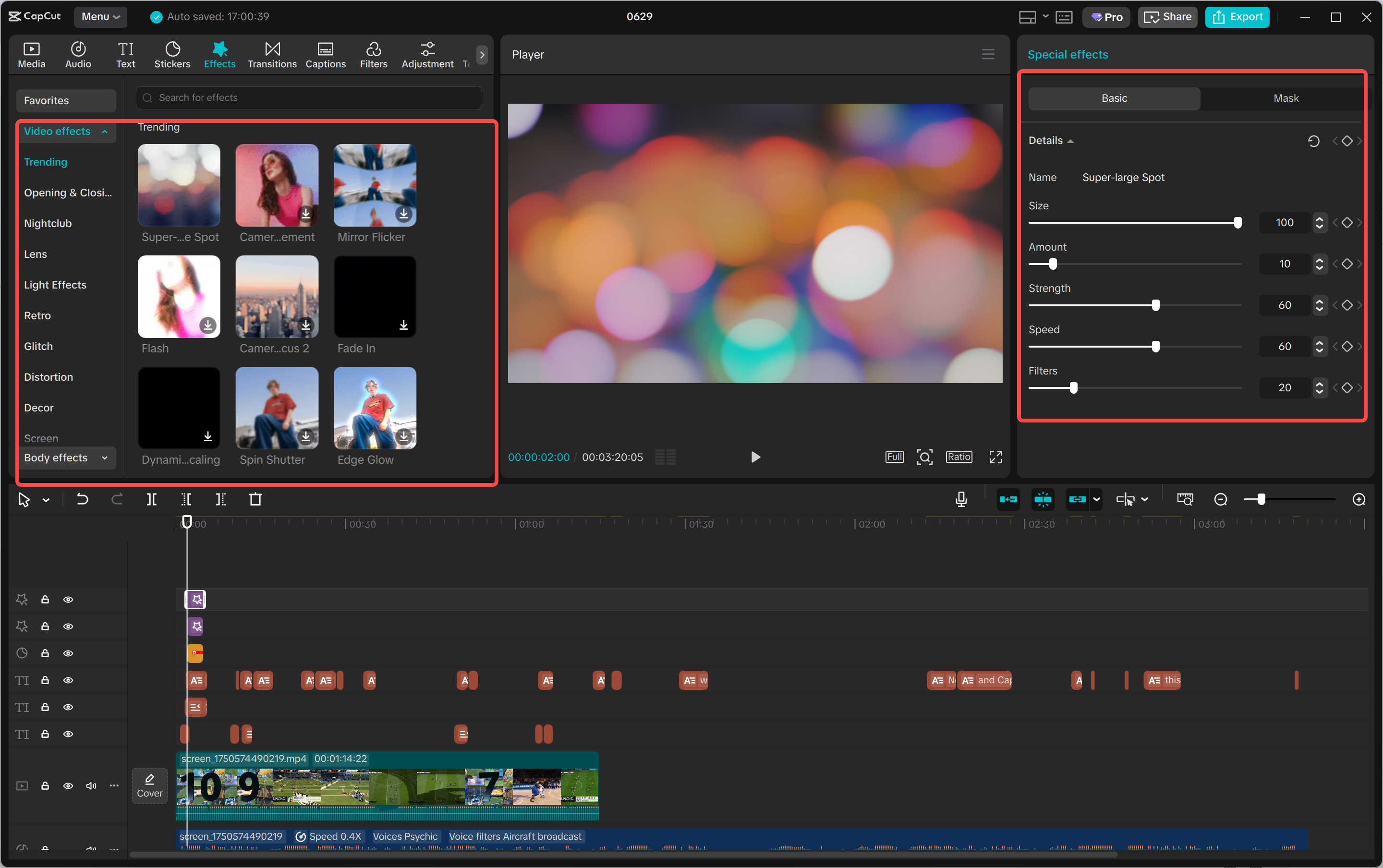The image size is (1383, 868).
Task: Open the Transitions panel
Action: pyautogui.click(x=271, y=55)
